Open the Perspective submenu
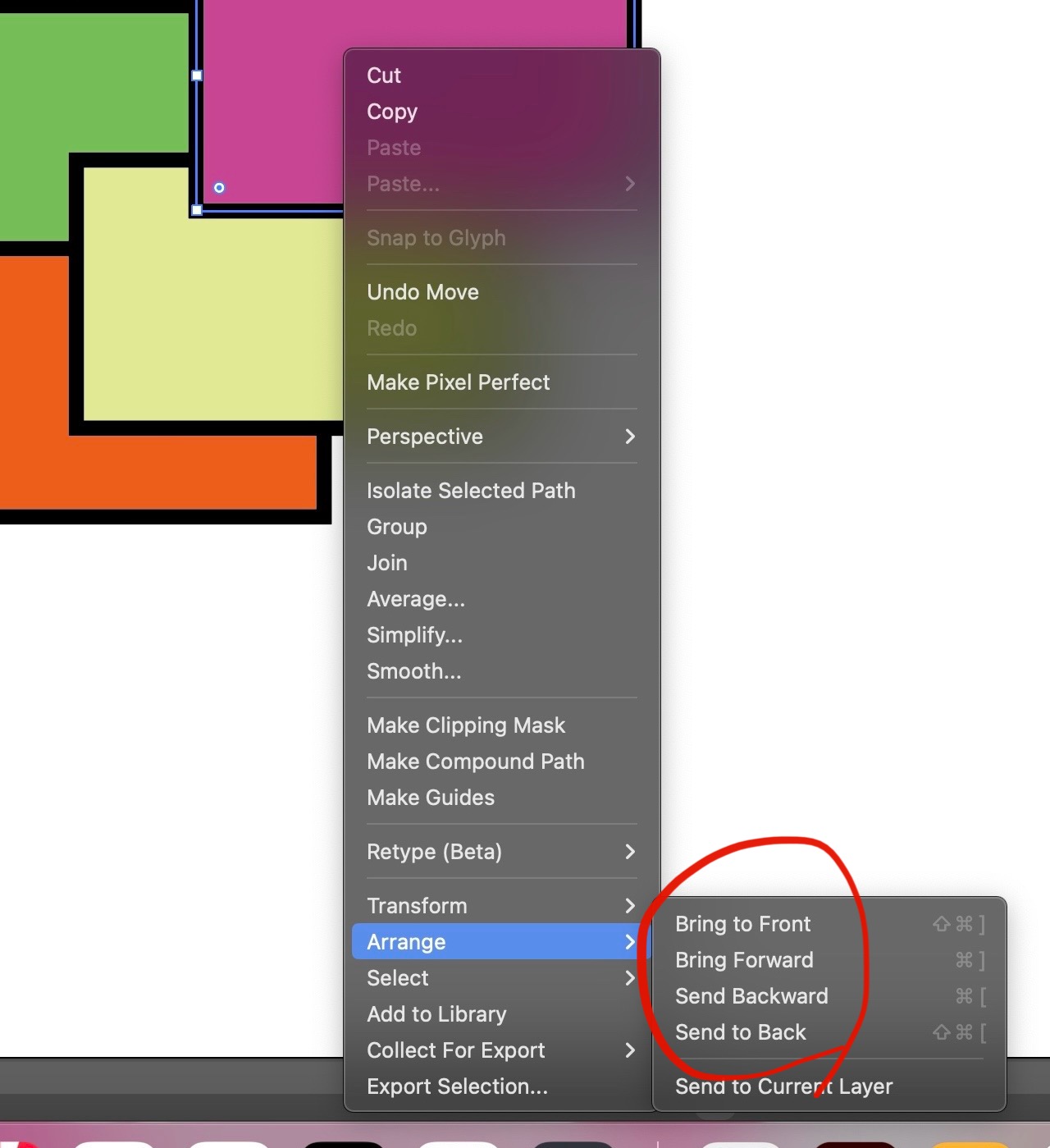Viewport: 1050px width, 1148px height. pos(502,437)
